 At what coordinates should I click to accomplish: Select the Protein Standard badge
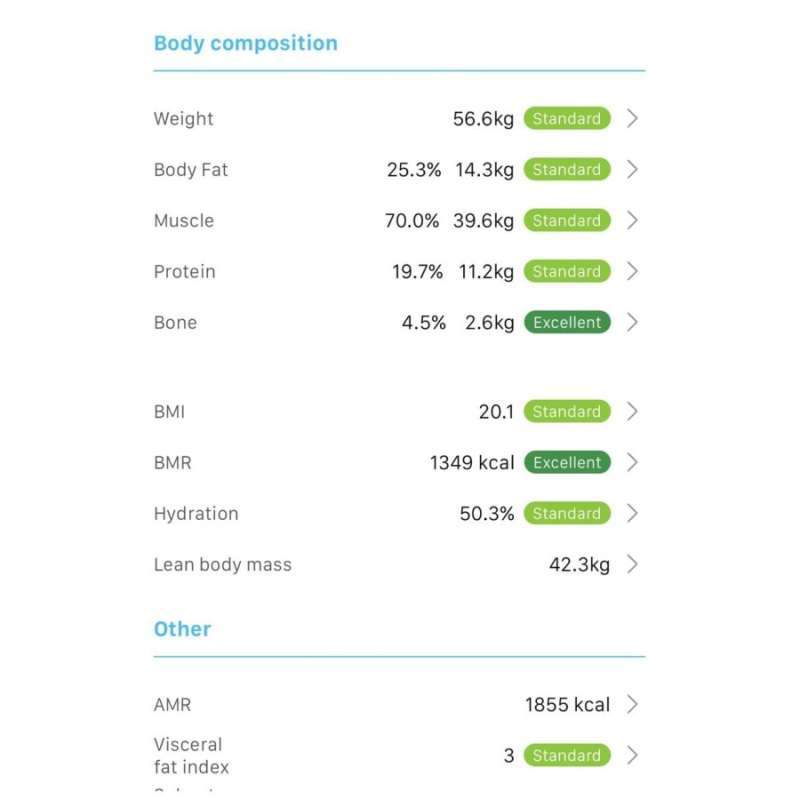[x=566, y=271]
